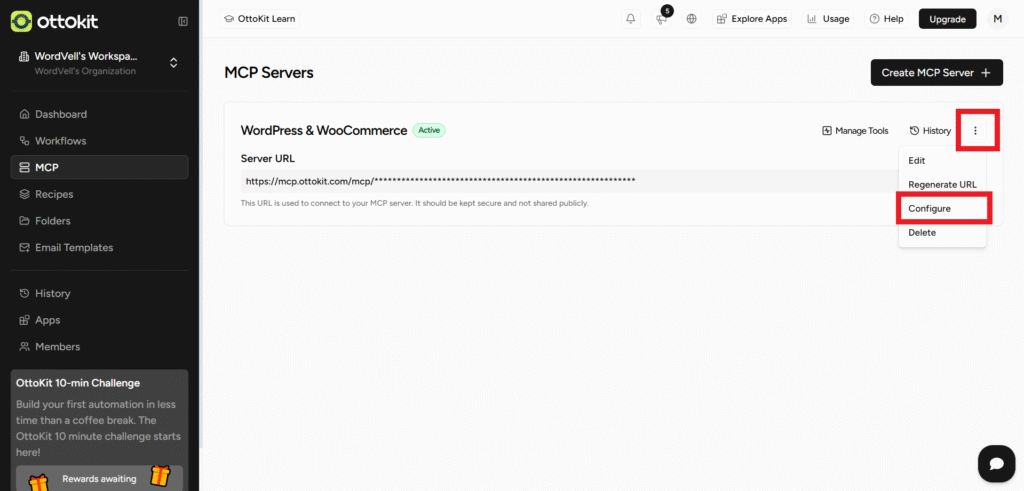
Task: Select Delete from server menu
Action: pyautogui.click(x=942, y=232)
